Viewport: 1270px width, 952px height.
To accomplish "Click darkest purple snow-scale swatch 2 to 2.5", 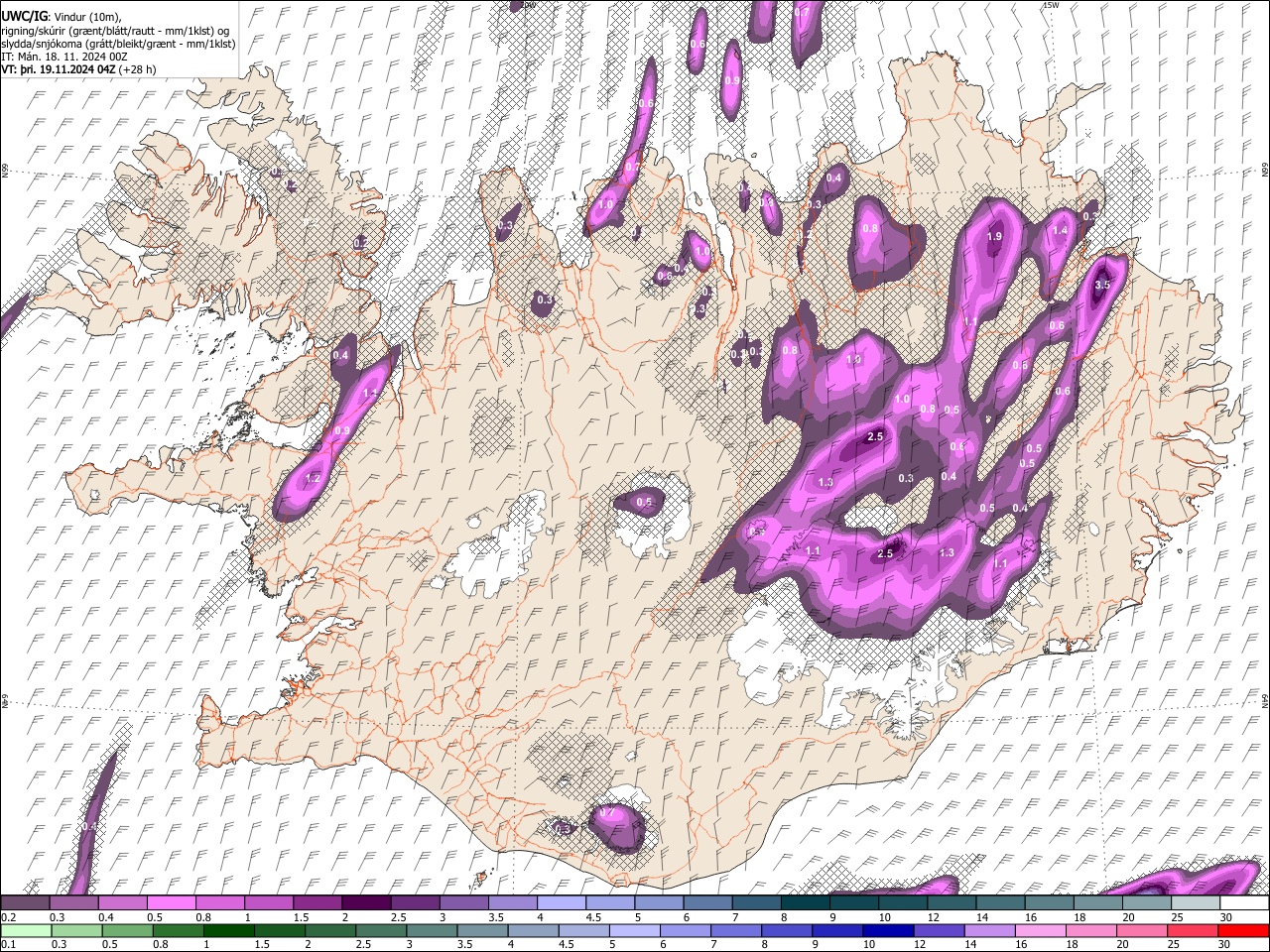I will pos(366,903).
